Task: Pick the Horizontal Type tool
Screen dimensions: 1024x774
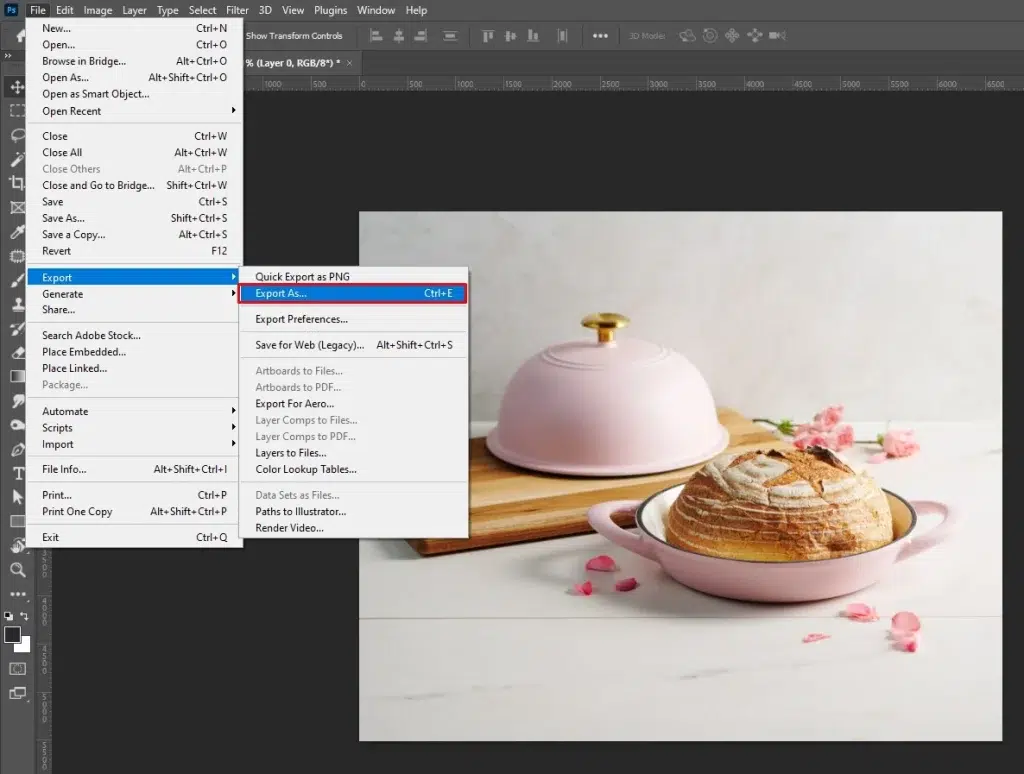Action: [x=17, y=473]
